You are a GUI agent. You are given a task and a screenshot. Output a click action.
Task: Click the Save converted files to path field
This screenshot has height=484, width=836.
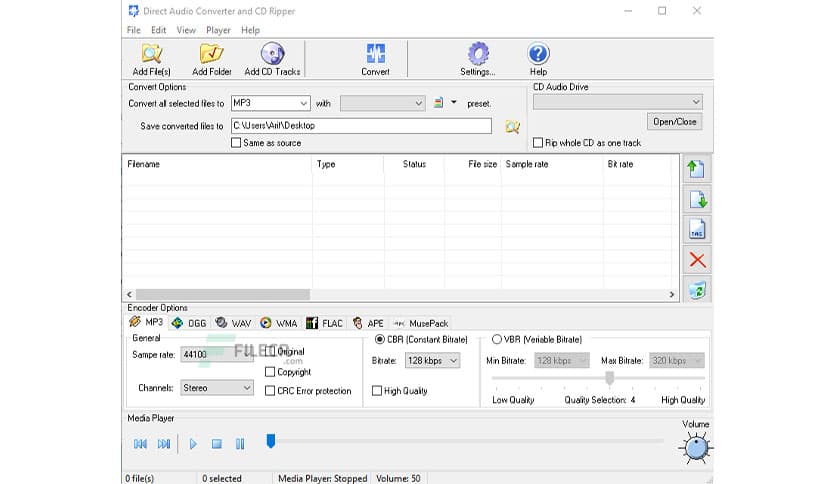point(361,126)
